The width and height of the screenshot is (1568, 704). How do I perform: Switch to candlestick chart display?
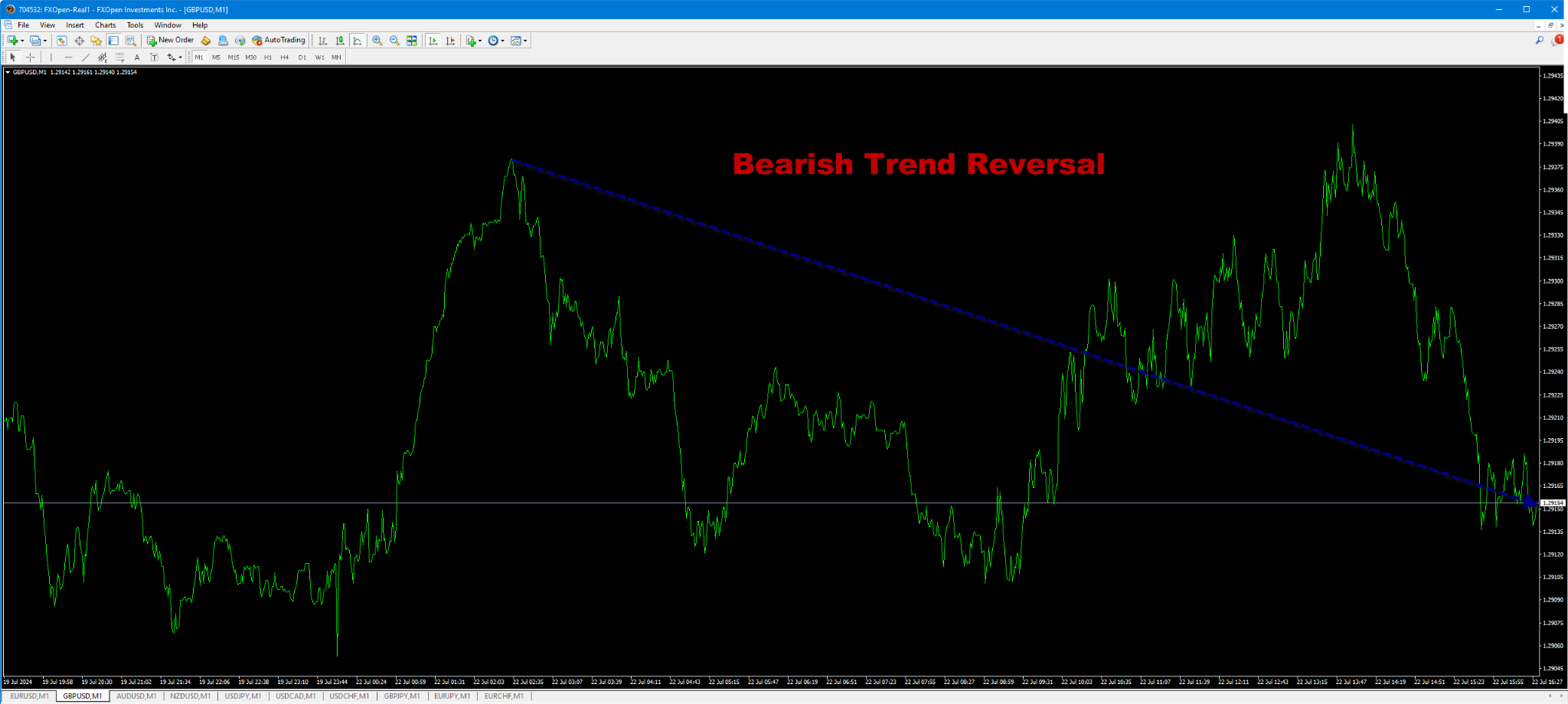click(x=340, y=41)
